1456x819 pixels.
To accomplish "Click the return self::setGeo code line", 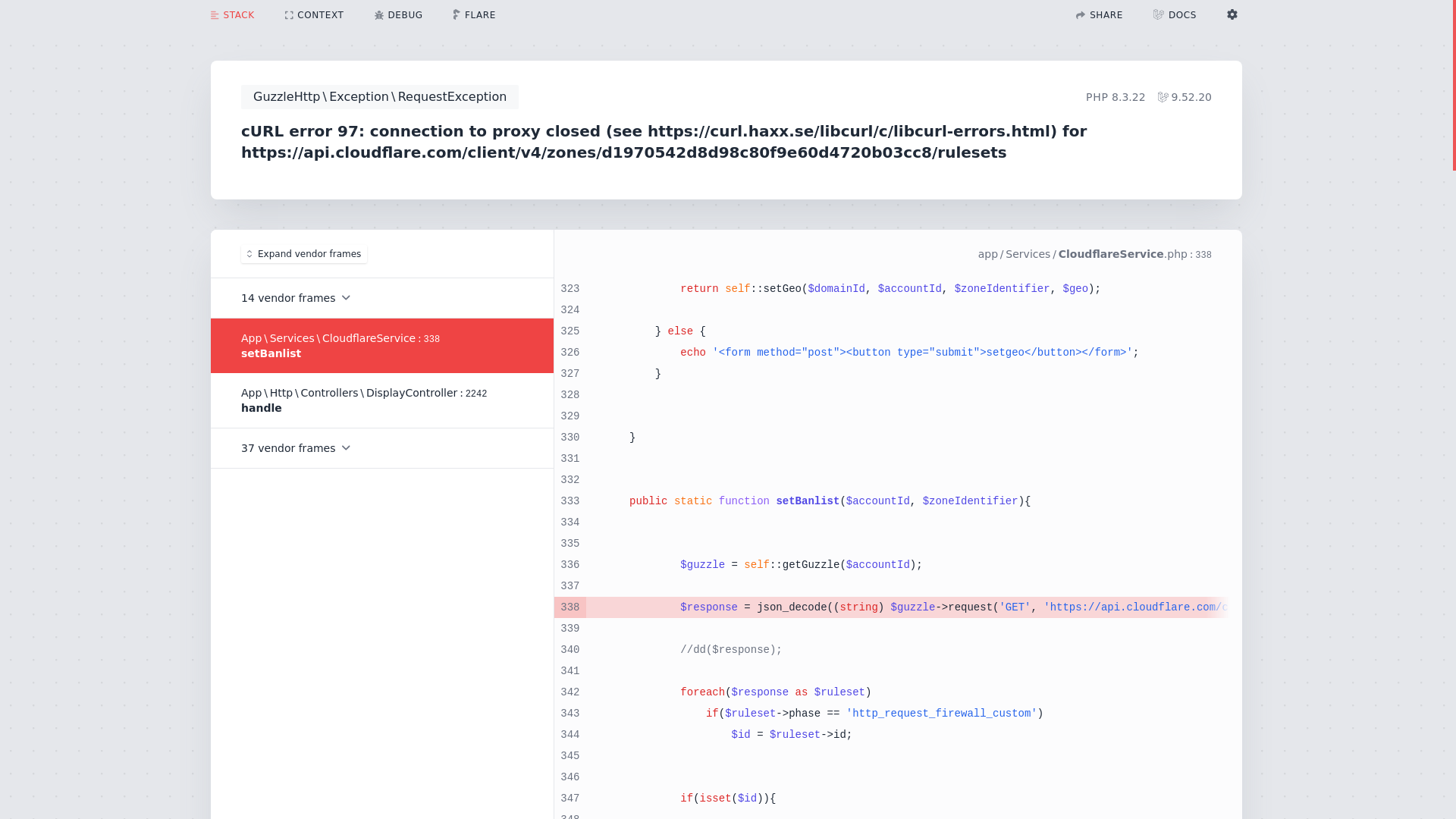I will tap(890, 289).
